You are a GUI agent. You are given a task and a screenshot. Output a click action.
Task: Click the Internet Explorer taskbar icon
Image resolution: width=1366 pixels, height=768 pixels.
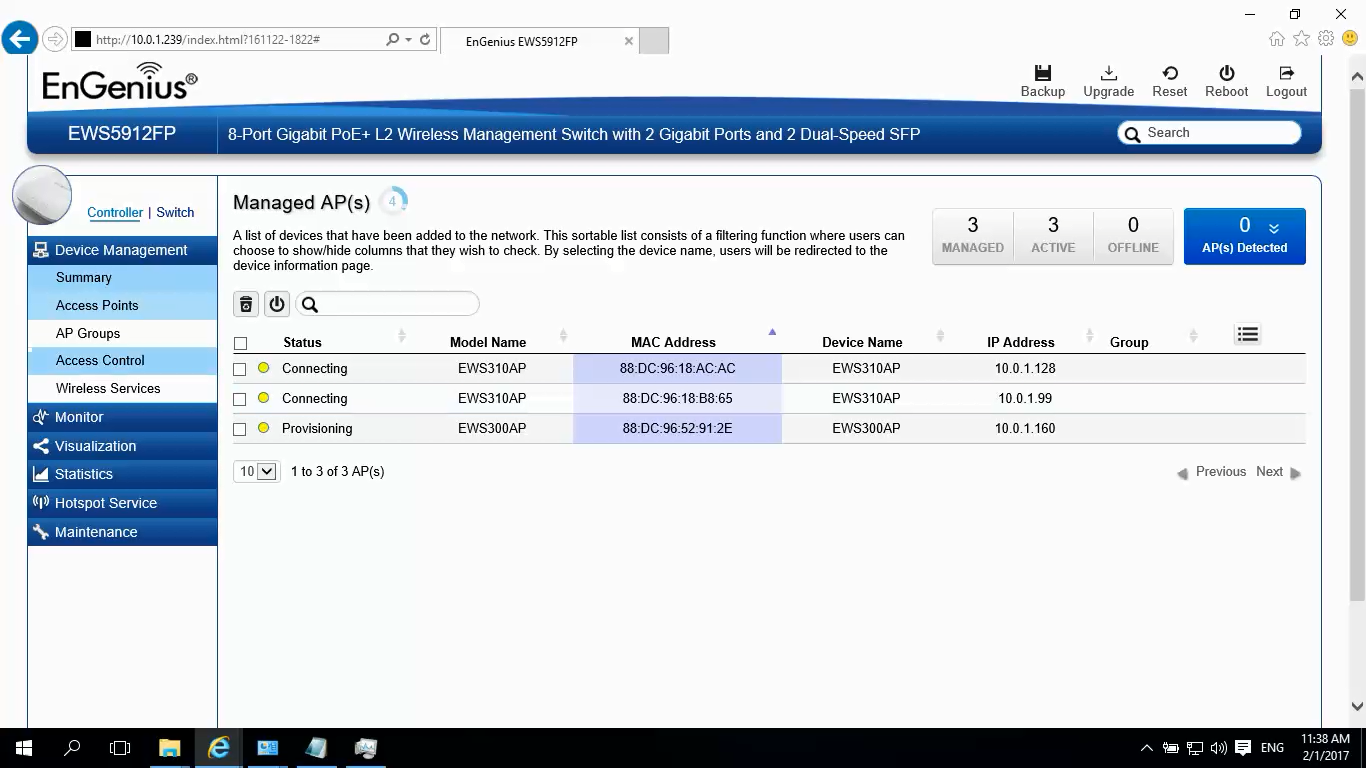(218, 748)
